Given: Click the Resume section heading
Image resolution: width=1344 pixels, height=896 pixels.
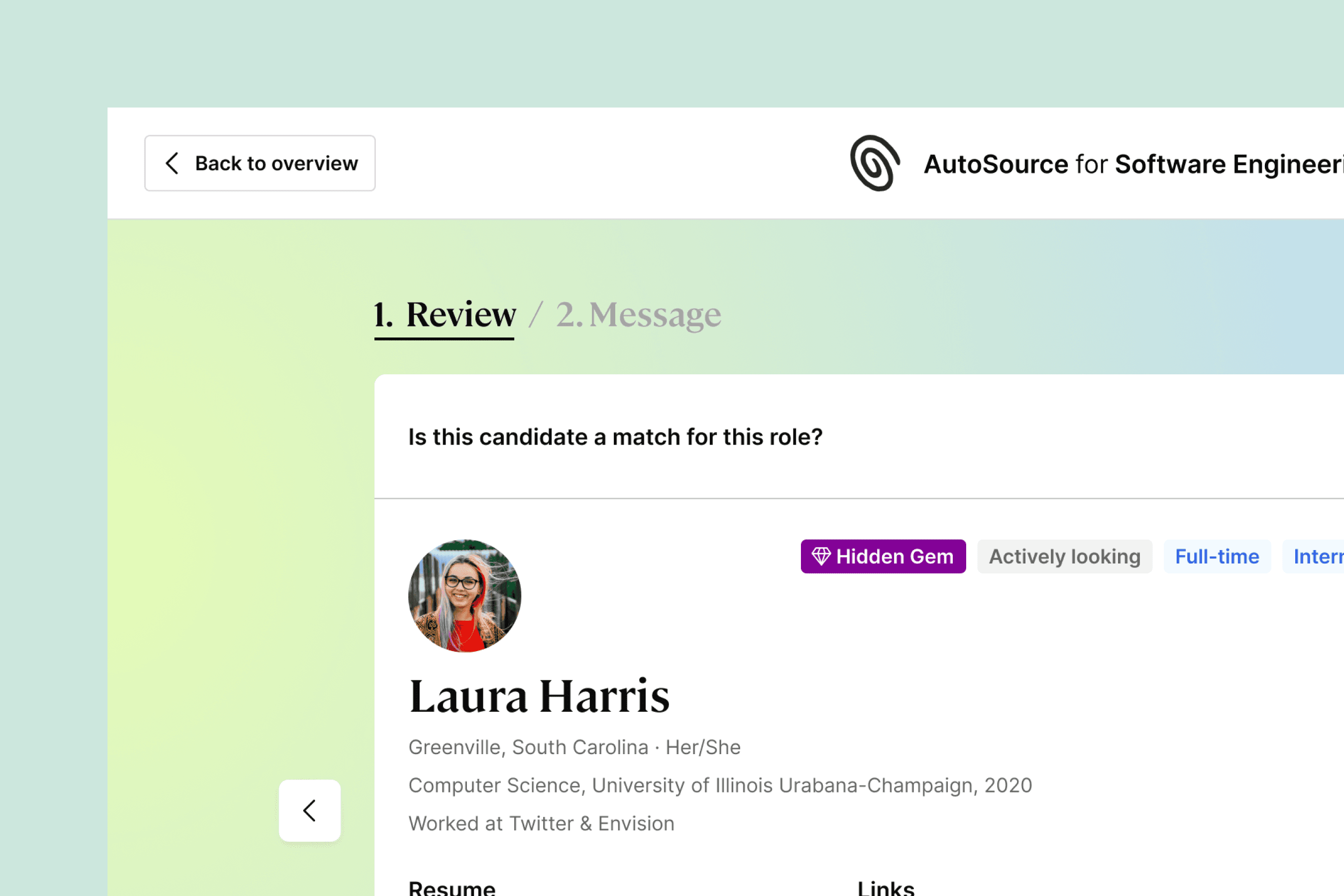Looking at the screenshot, I should coord(451,888).
